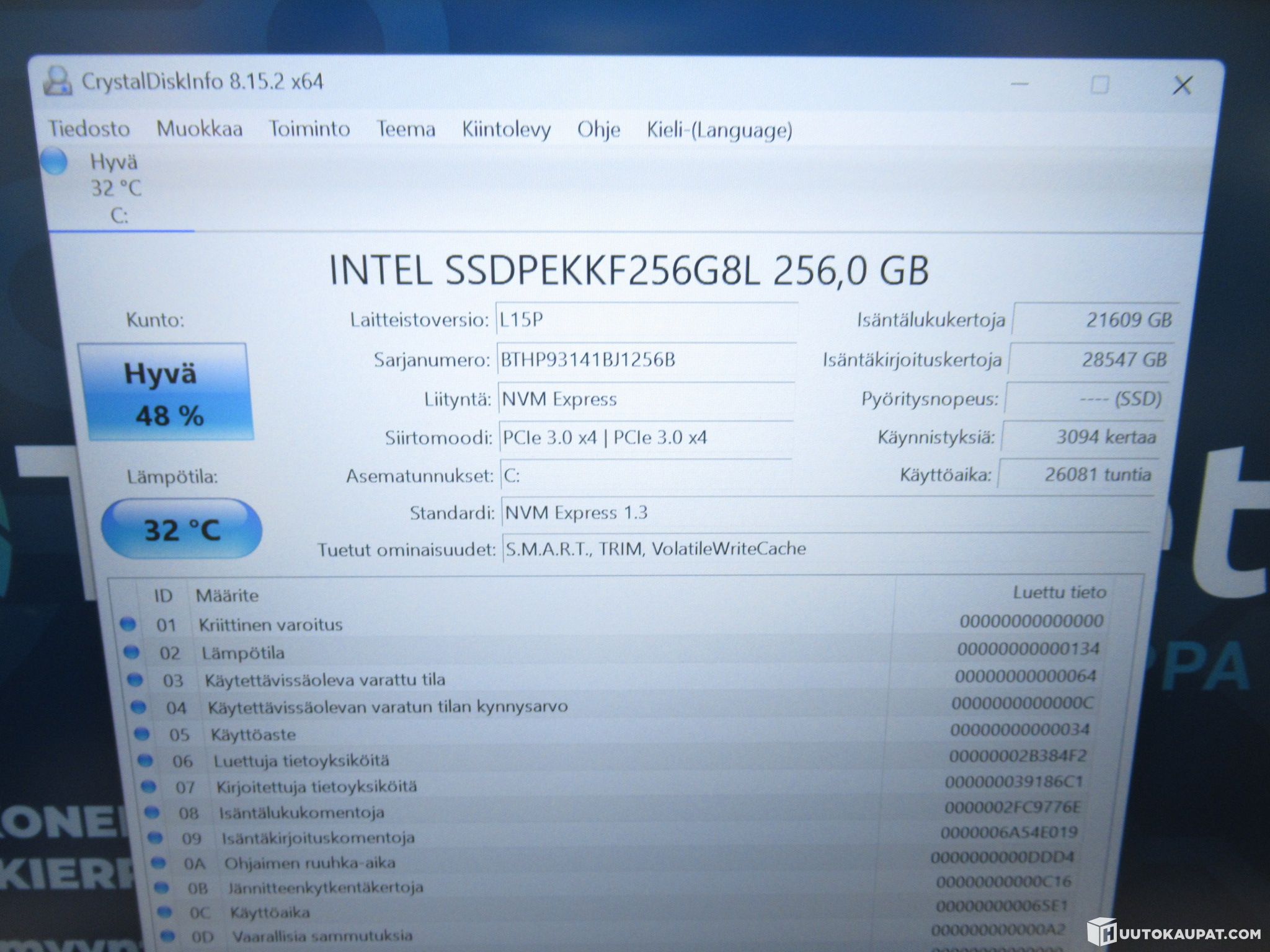Select the Kriittinen varoitus attribute name
The height and width of the screenshot is (952, 1270).
pyautogui.click(x=270, y=624)
